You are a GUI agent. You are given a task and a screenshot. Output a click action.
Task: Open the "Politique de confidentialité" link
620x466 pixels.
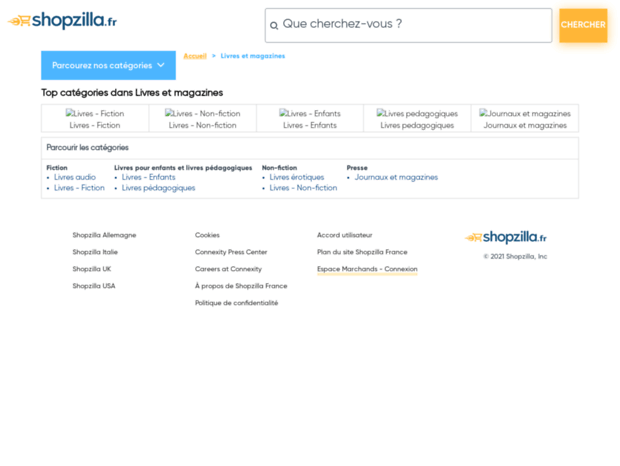point(236,303)
